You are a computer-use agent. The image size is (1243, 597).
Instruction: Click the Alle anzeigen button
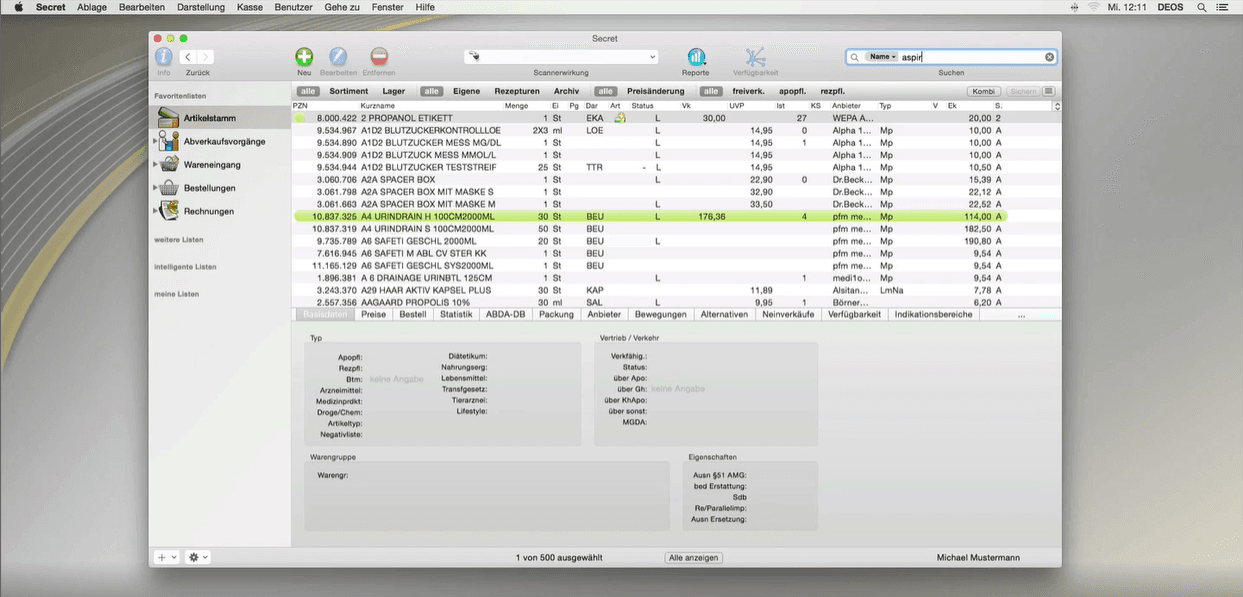(694, 557)
